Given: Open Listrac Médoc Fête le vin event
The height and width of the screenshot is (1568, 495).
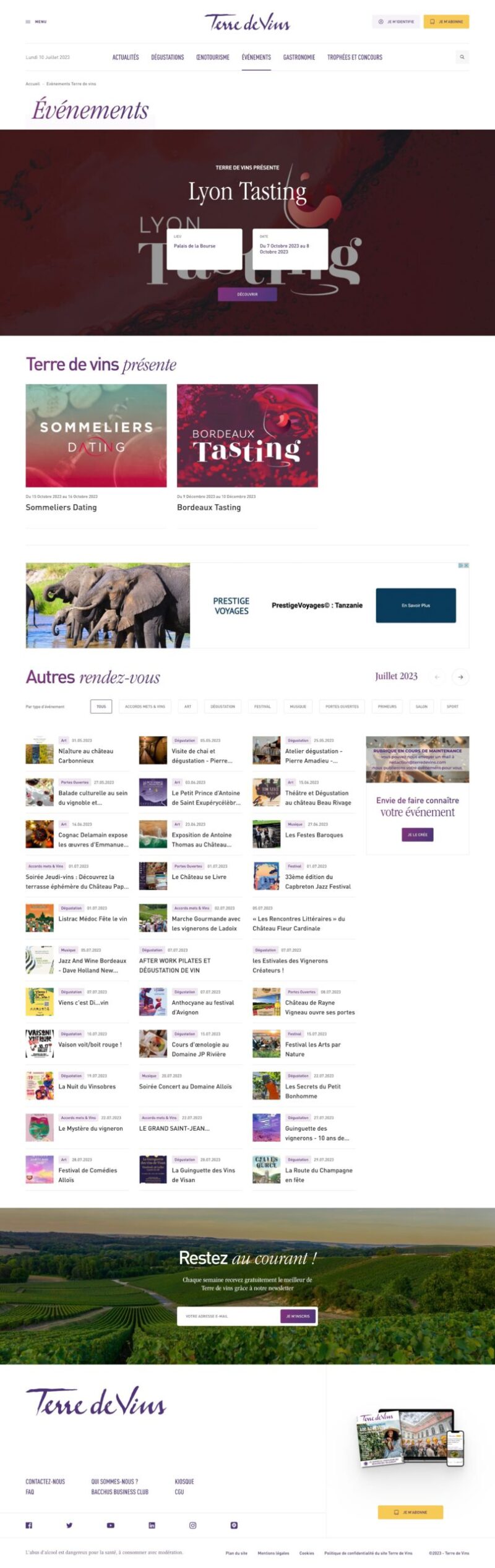Looking at the screenshot, I should pyautogui.click(x=93, y=919).
